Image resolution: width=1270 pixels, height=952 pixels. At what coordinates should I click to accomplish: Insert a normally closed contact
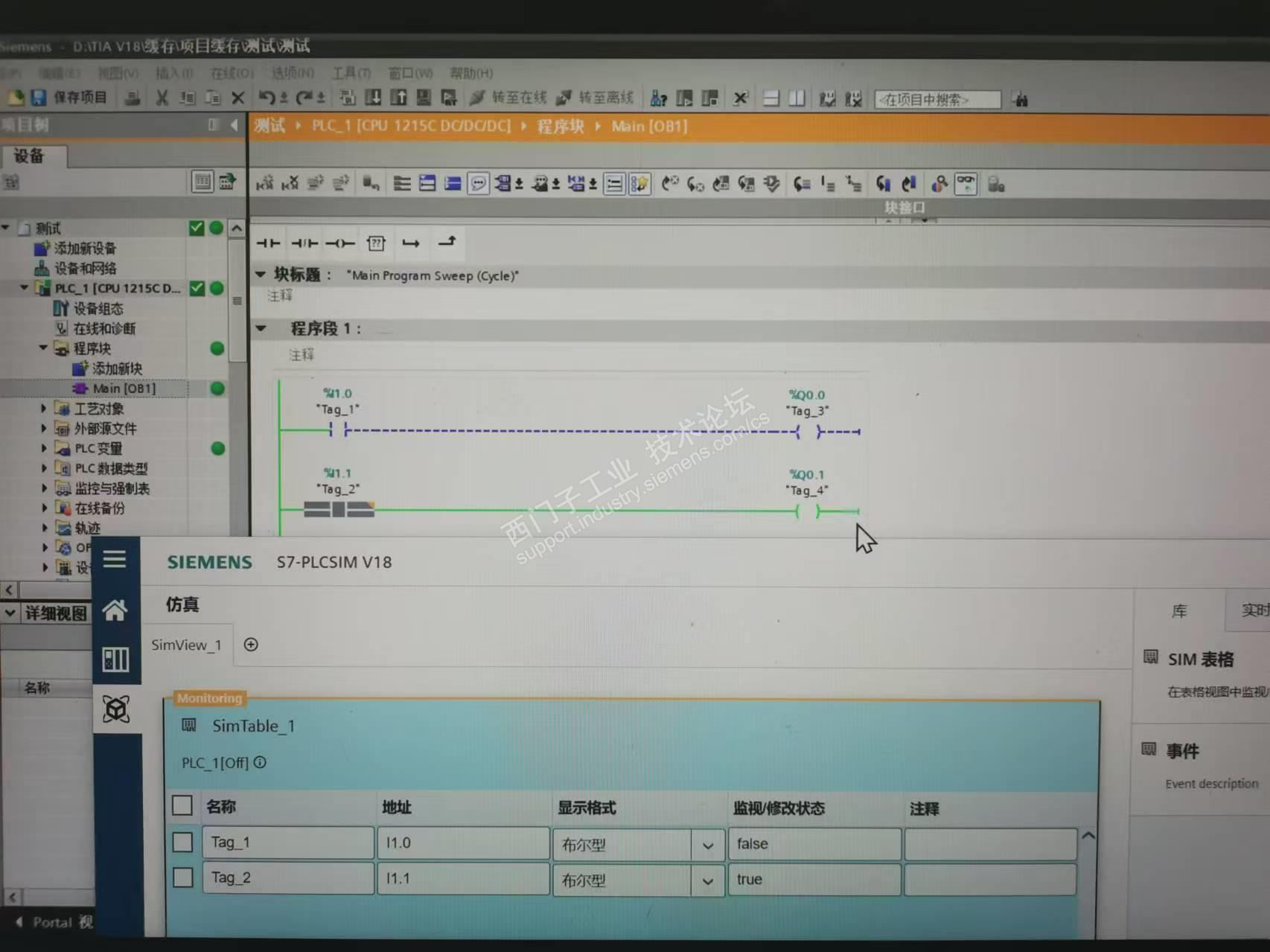click(304, 243)
